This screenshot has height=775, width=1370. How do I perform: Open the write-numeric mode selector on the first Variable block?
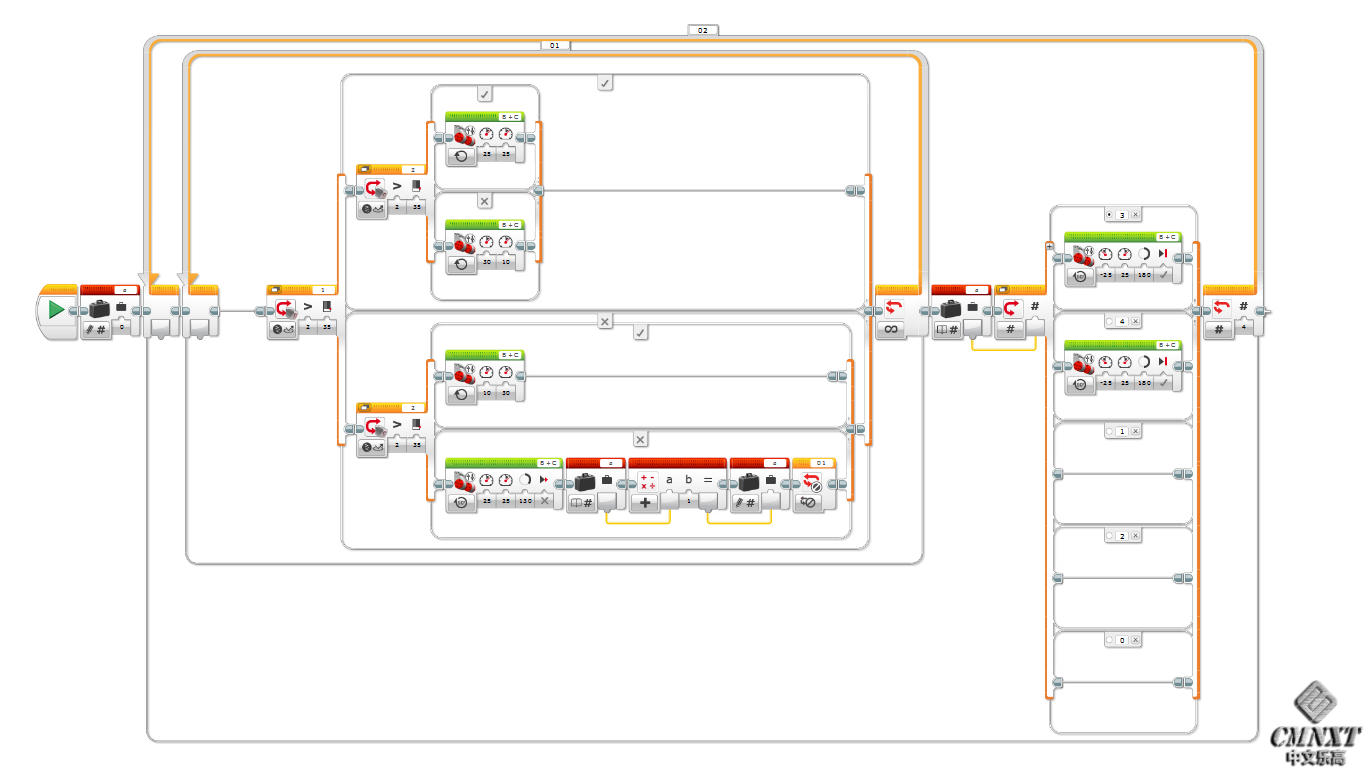(96, 329)
